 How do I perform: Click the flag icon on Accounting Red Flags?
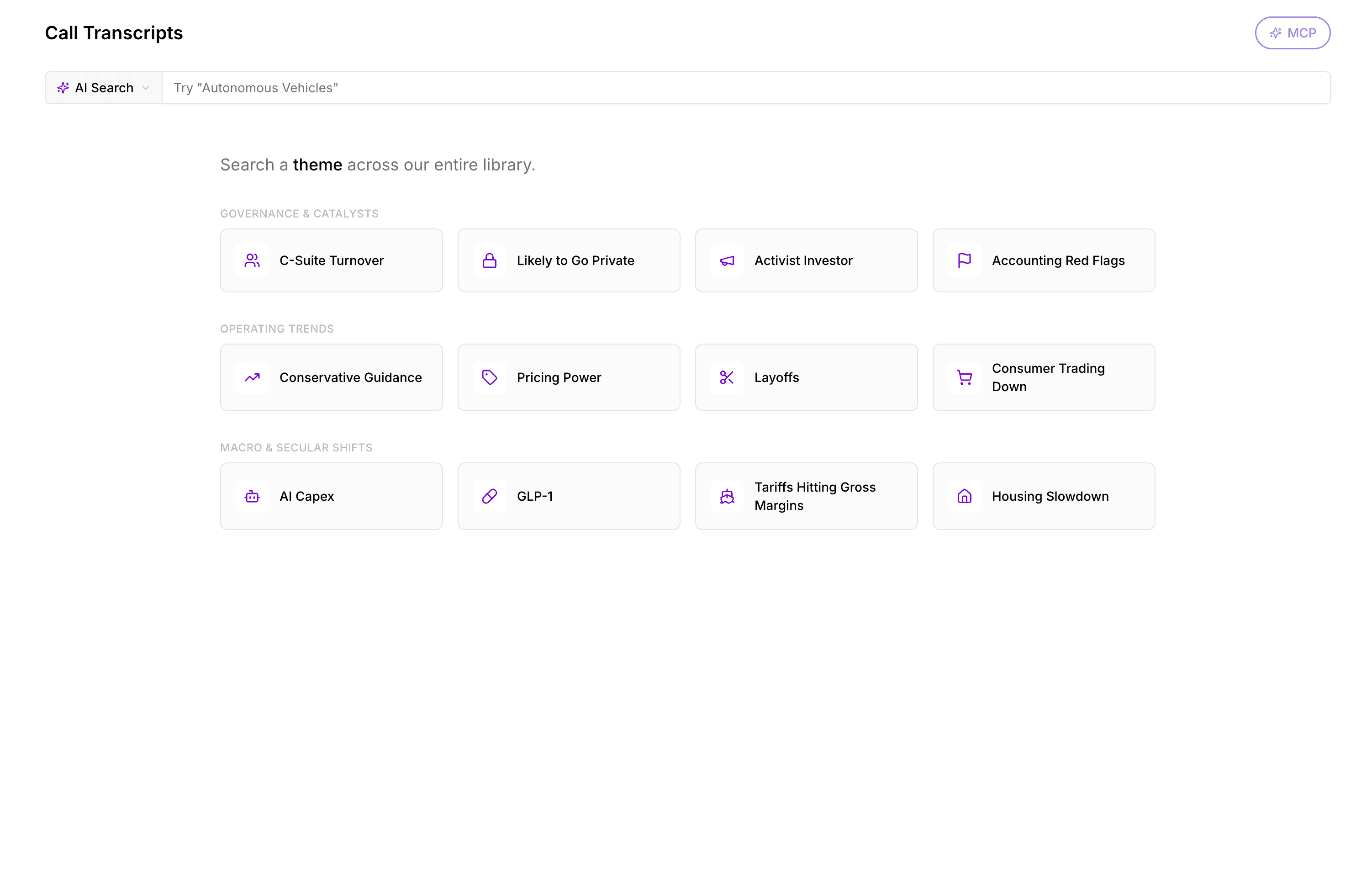pyautogui.click(x=965, y=260)
